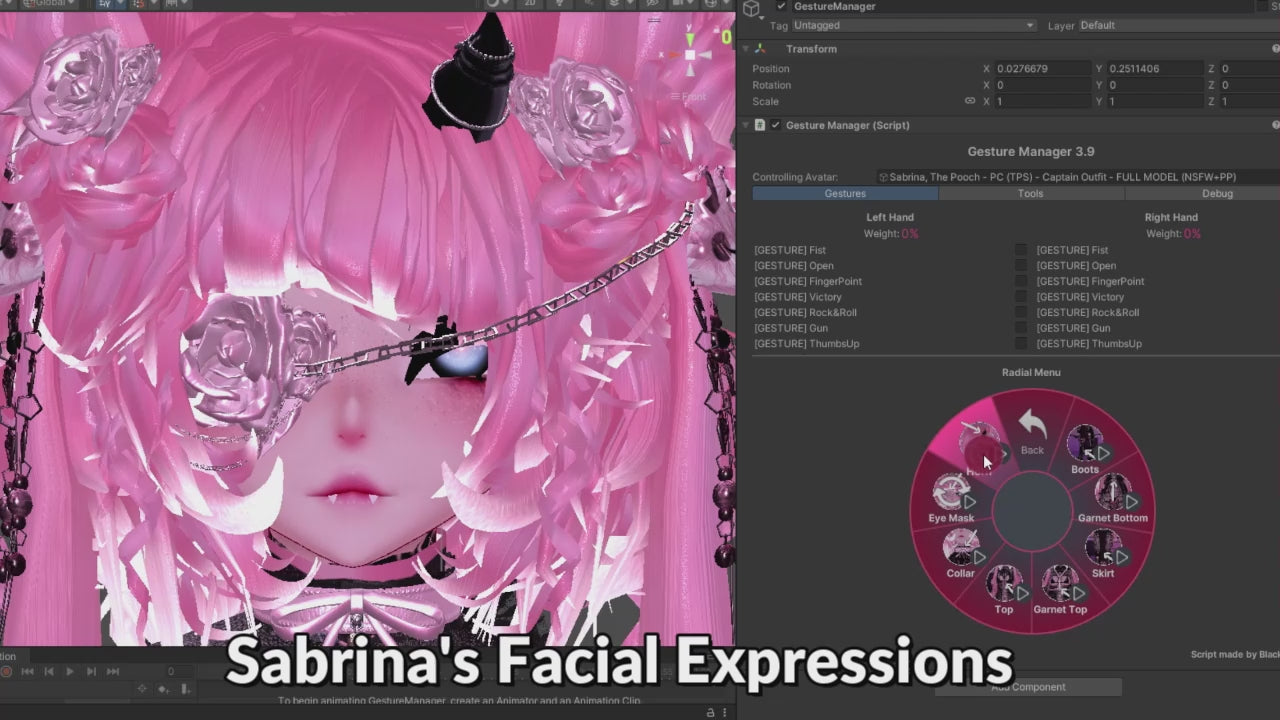Open the Top clothing radial option

1004,588
